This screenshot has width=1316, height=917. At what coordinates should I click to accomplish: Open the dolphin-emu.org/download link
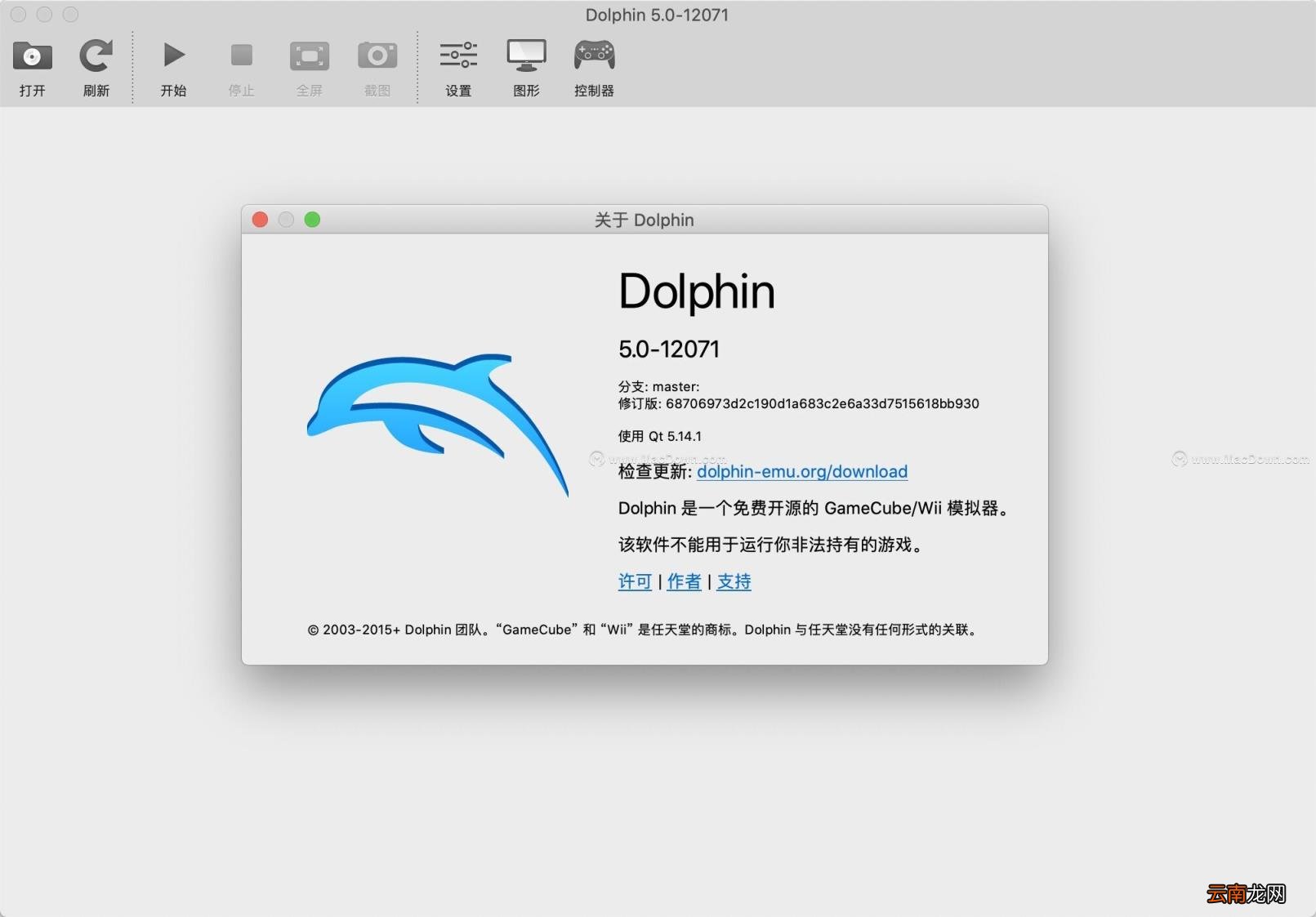click(x=802, y=471)
